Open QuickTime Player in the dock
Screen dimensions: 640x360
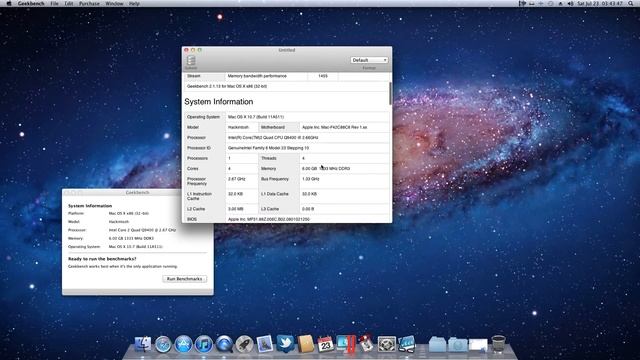224,344
